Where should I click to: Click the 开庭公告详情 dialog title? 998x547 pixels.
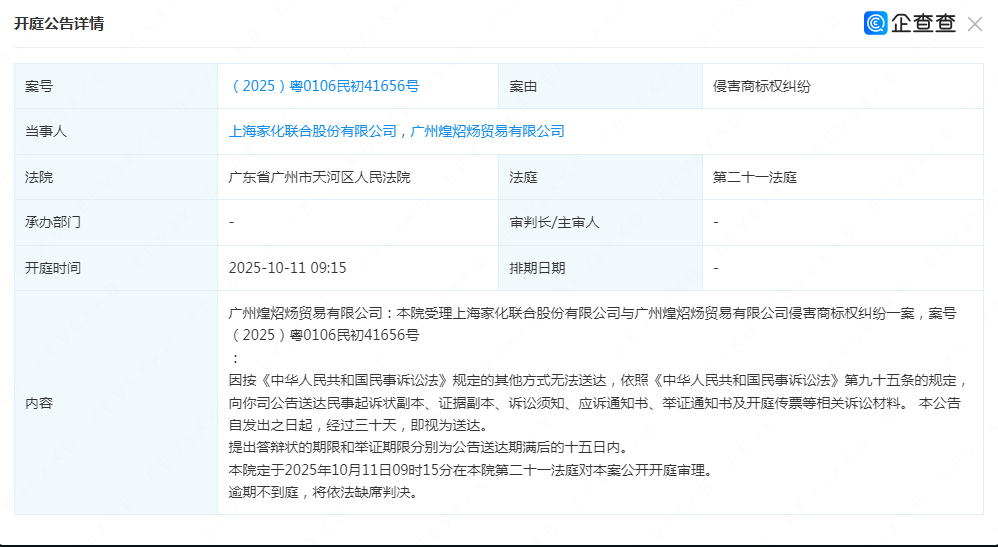coord(59,24)
